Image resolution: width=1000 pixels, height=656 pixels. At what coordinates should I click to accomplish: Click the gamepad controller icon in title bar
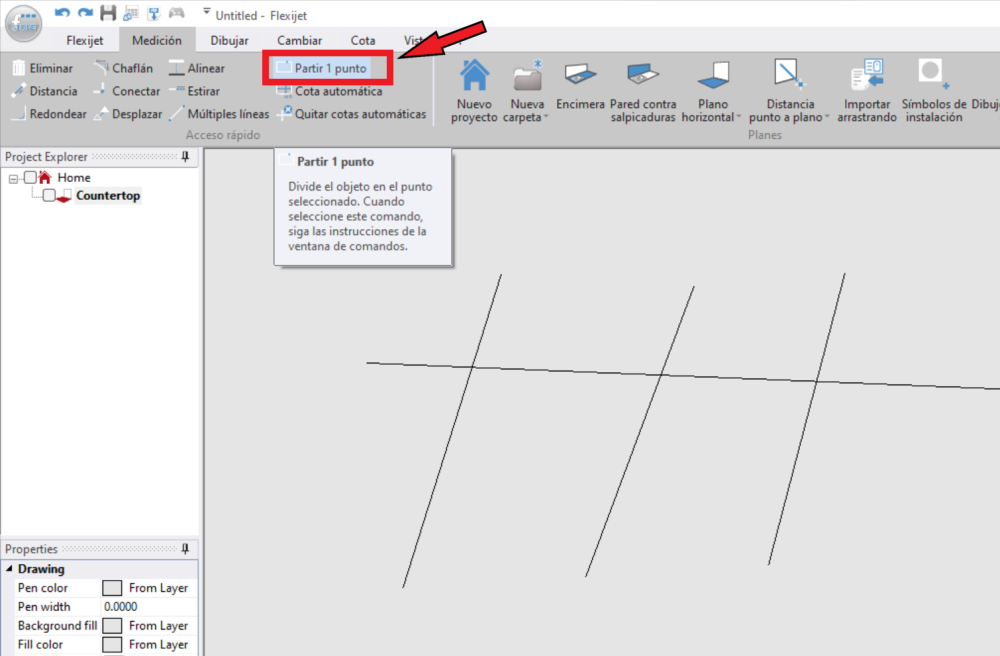pyautogui.click(x=177, y=13)
